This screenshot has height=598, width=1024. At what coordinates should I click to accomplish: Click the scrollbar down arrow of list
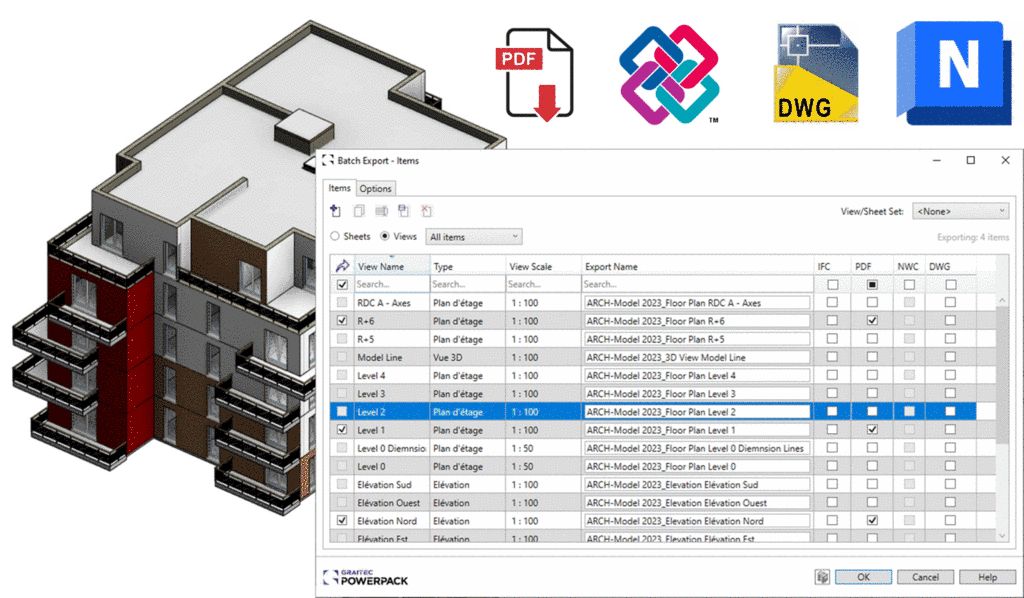pyautogui.click(x=1003, y=536)
